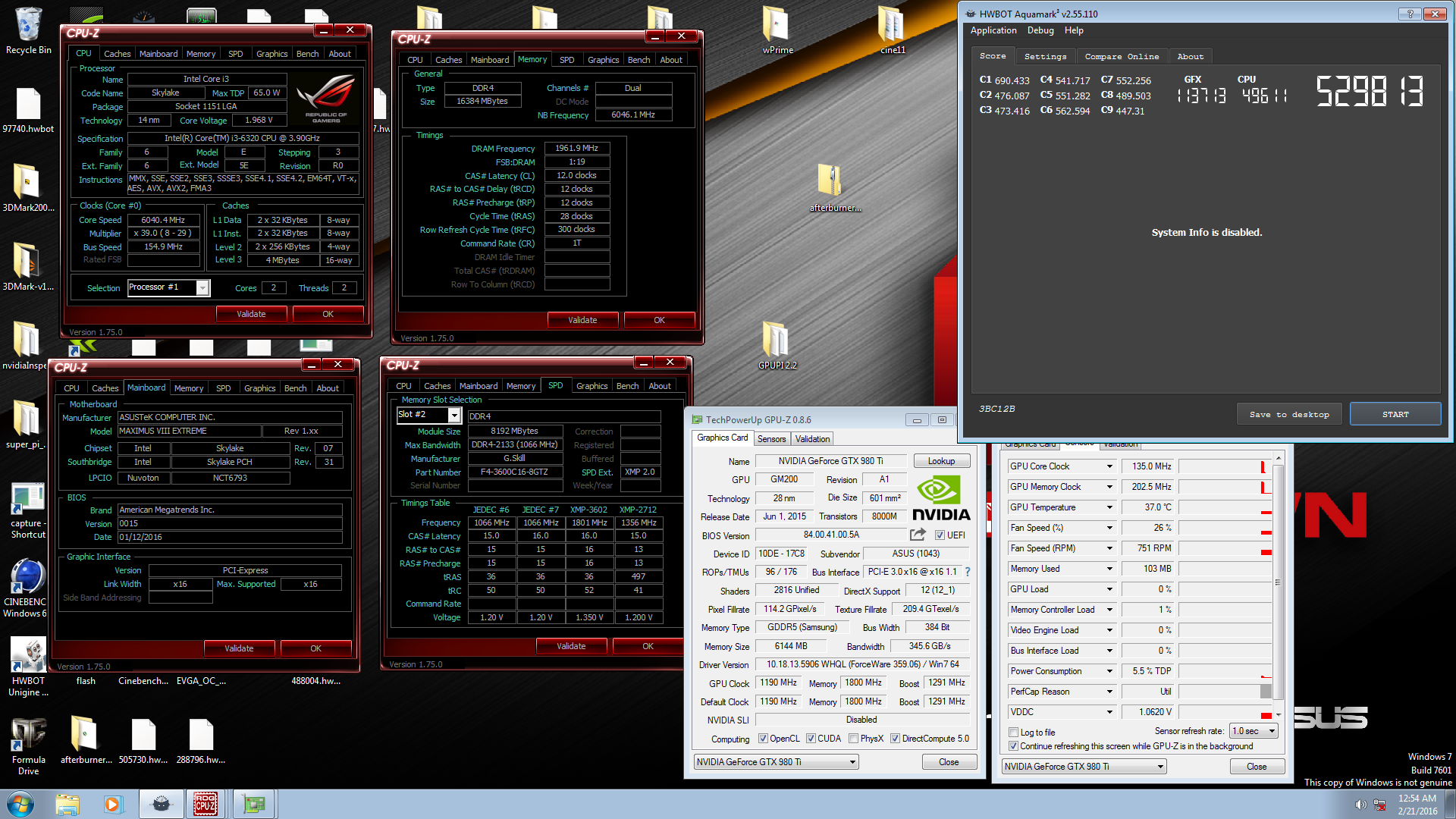This screenshot has height=819, width=1456.
Task: Open the nvidiaInspector folder icon
Action: (x=25, y=346)
